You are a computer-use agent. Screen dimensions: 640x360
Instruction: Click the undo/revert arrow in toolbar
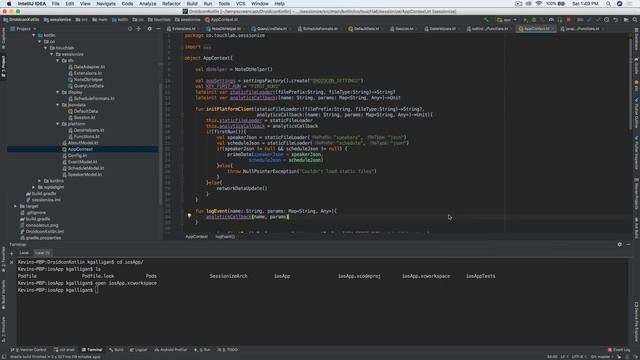click(616, 20)
